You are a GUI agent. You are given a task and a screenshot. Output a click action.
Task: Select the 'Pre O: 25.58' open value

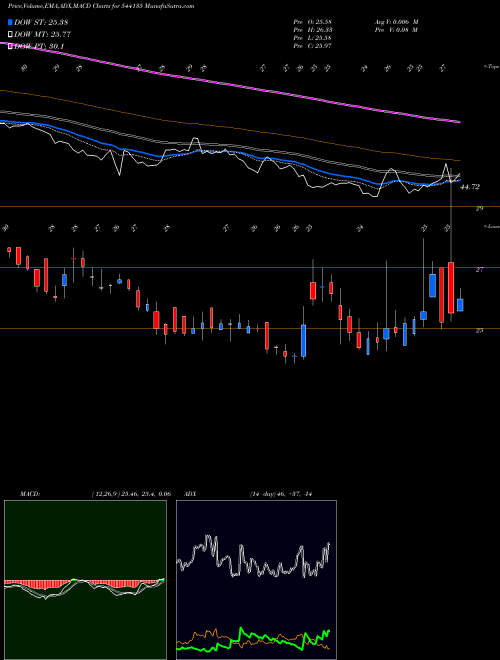point(312,22)
